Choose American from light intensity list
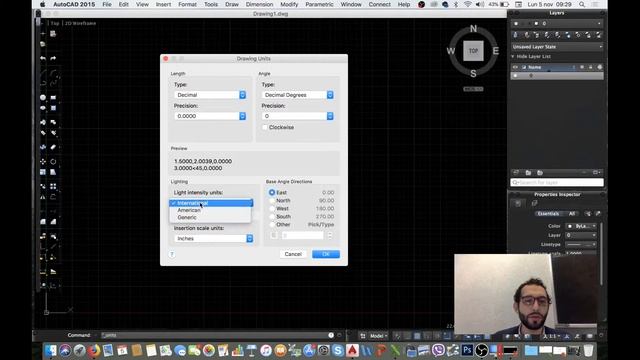 tap(210, 210)
